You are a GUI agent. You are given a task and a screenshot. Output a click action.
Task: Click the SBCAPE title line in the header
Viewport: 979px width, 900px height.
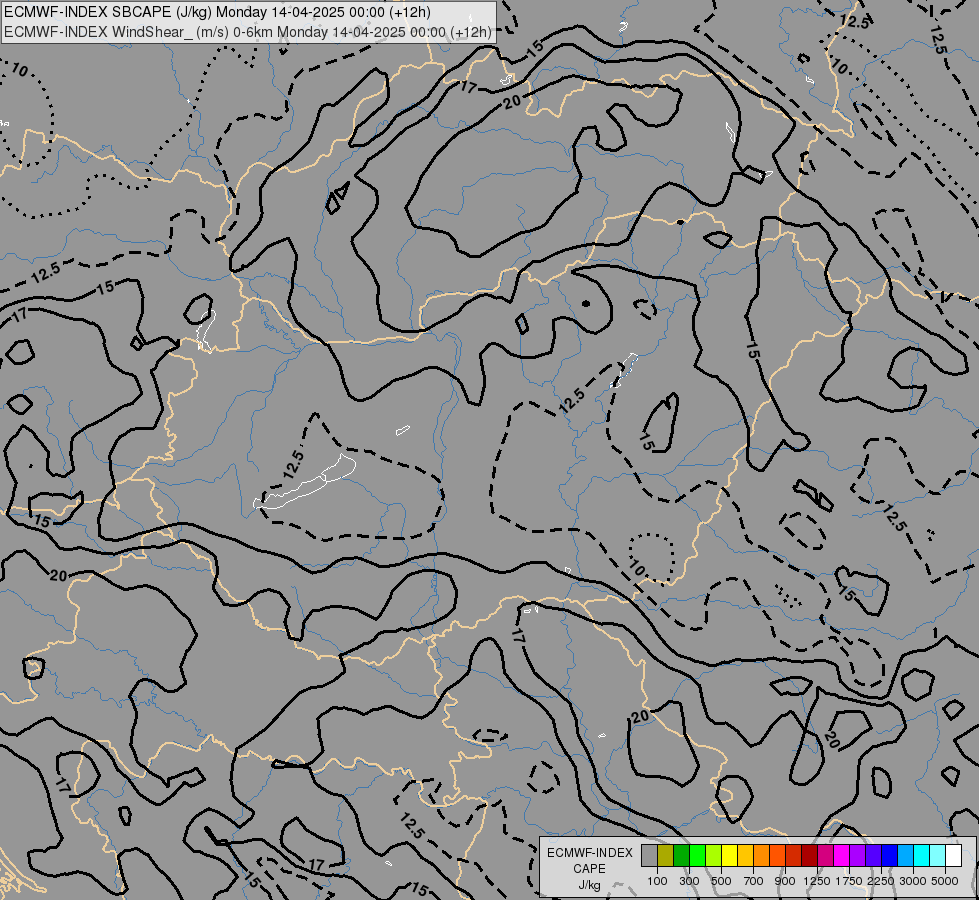tap(217, 12)
